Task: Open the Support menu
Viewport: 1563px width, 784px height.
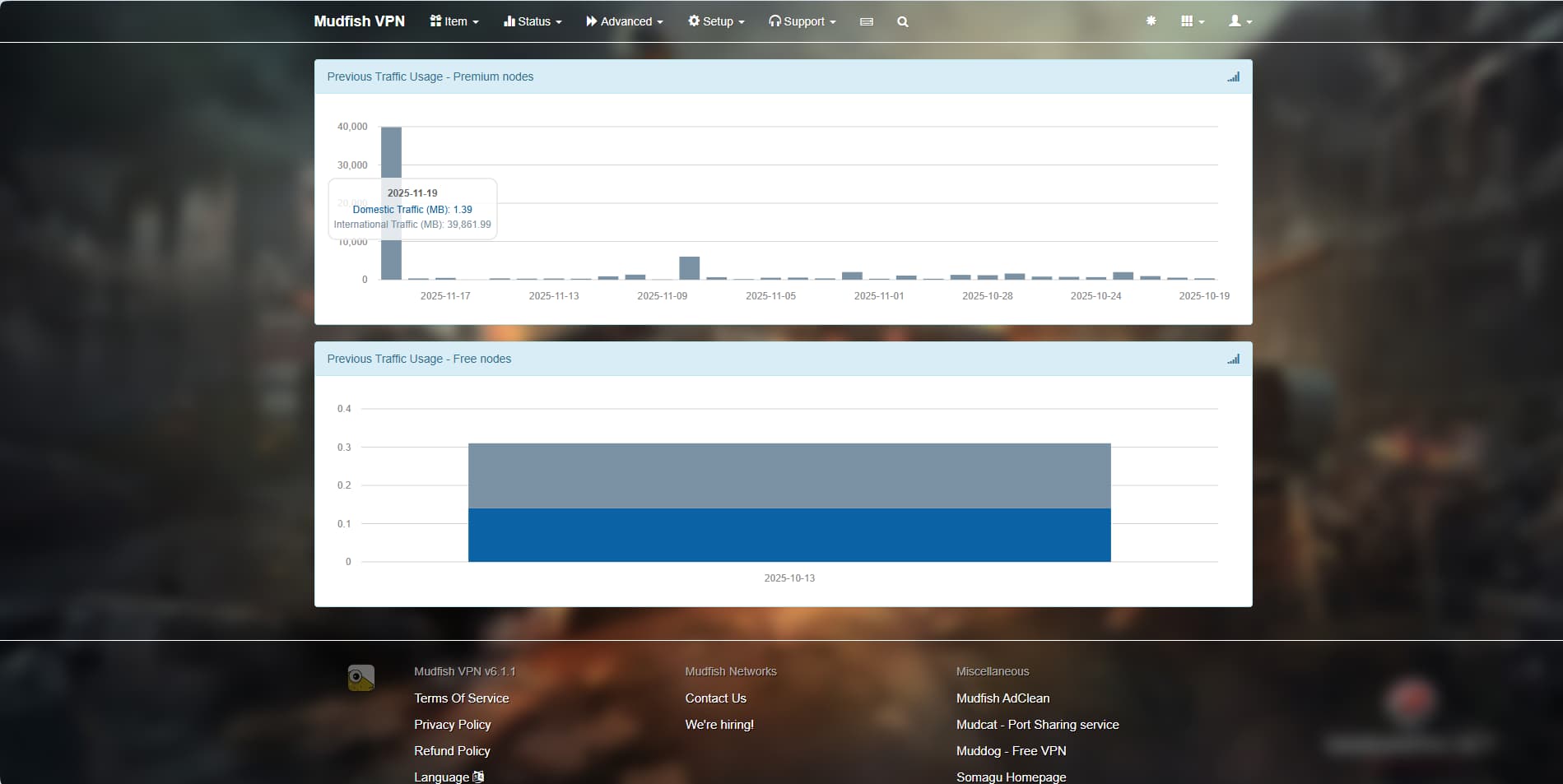Action: (802, 21)
